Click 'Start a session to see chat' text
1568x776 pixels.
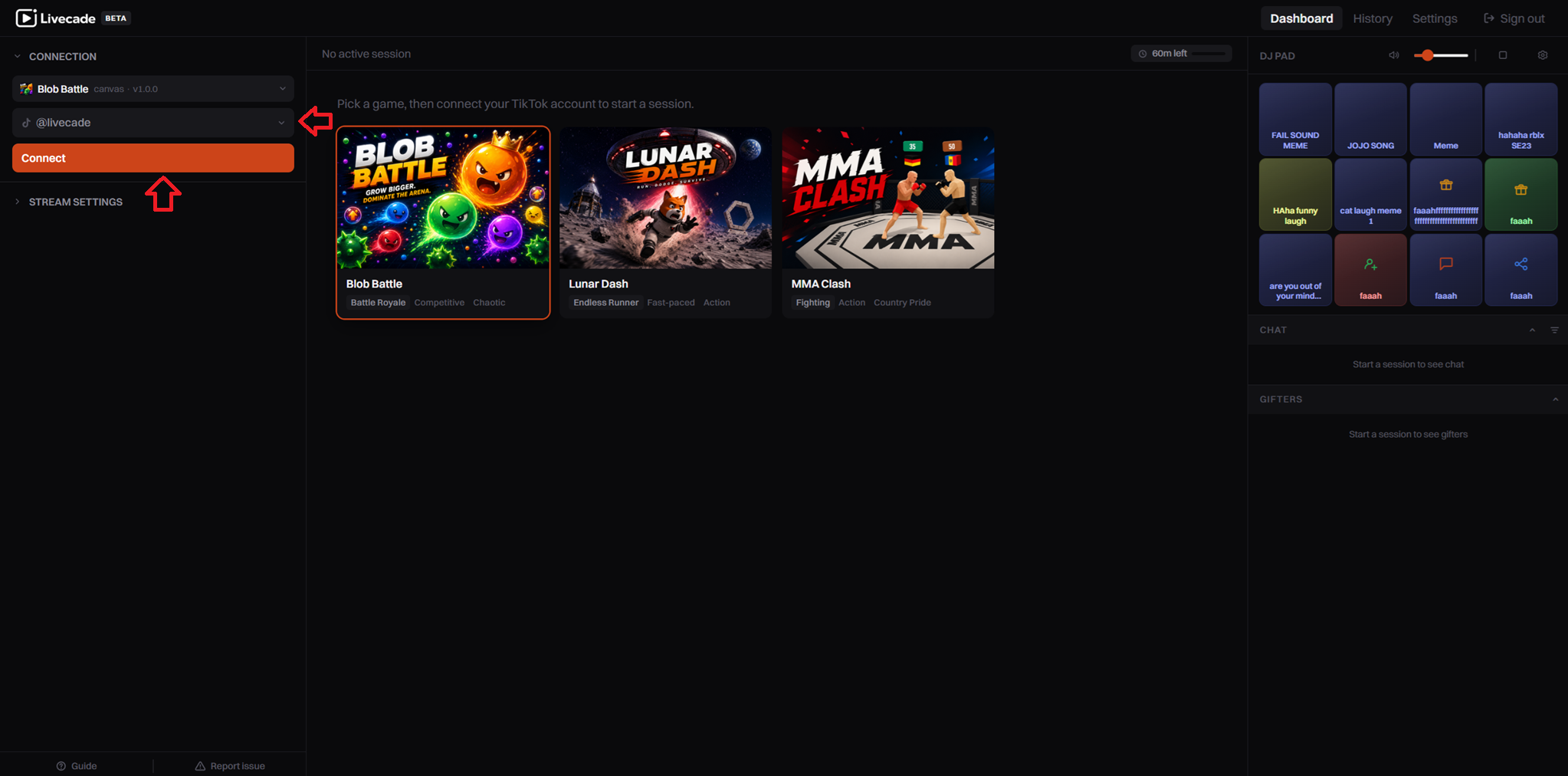pos(1408,364)
